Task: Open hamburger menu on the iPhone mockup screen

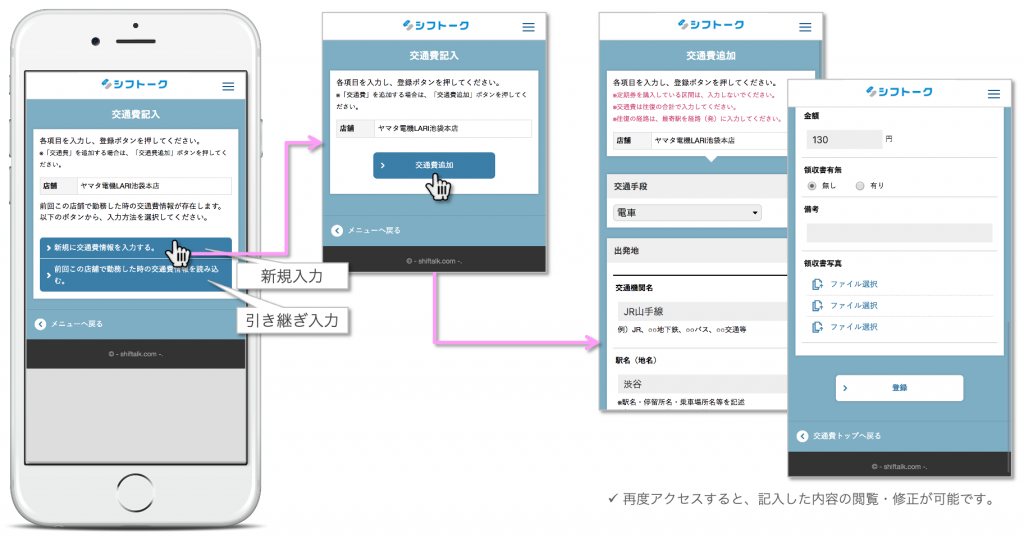Action: (228, 86)
